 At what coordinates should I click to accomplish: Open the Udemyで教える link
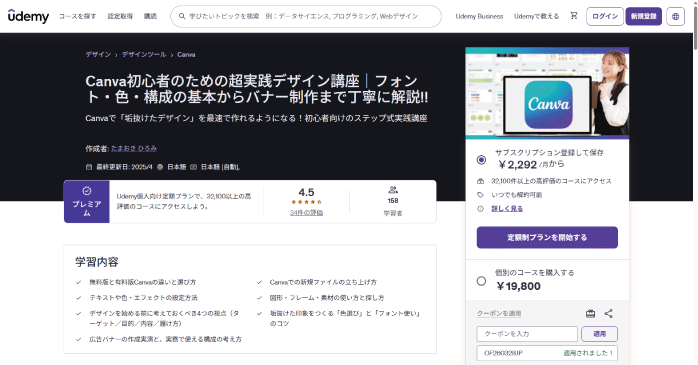536,16
